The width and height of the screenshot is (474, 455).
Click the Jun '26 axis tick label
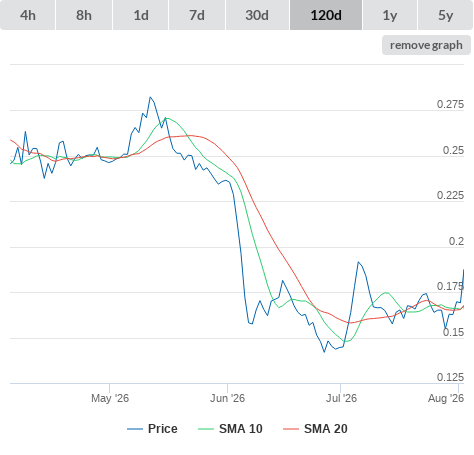227,398
